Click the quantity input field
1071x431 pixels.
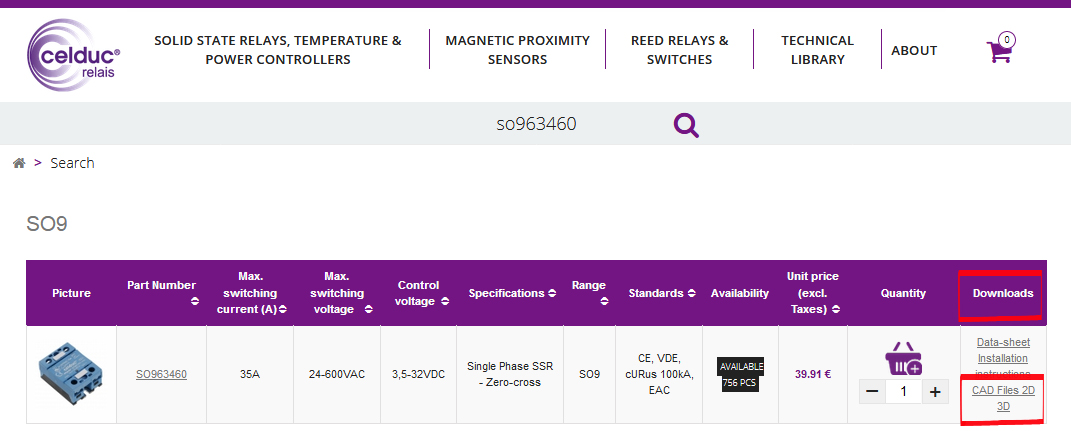904,391
